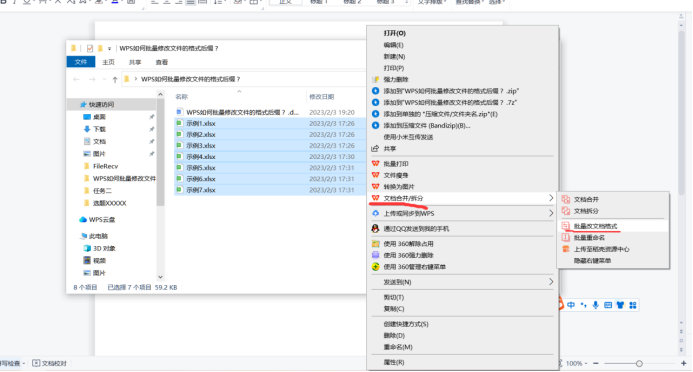The height and width of the screenshot is (372, 693).
Task: Select 隐藏右键菜单 in the submenu
Action: (592, 261)
